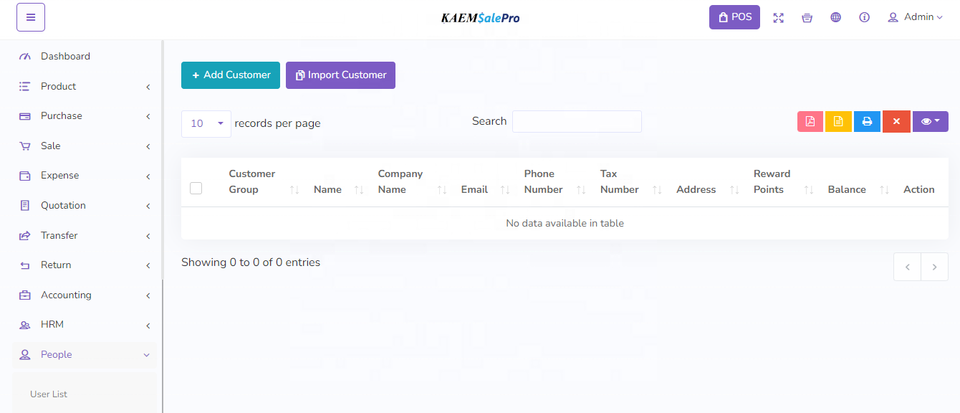960x413 pixels.
Task: Click the blue print button
Action: [867, 121]
